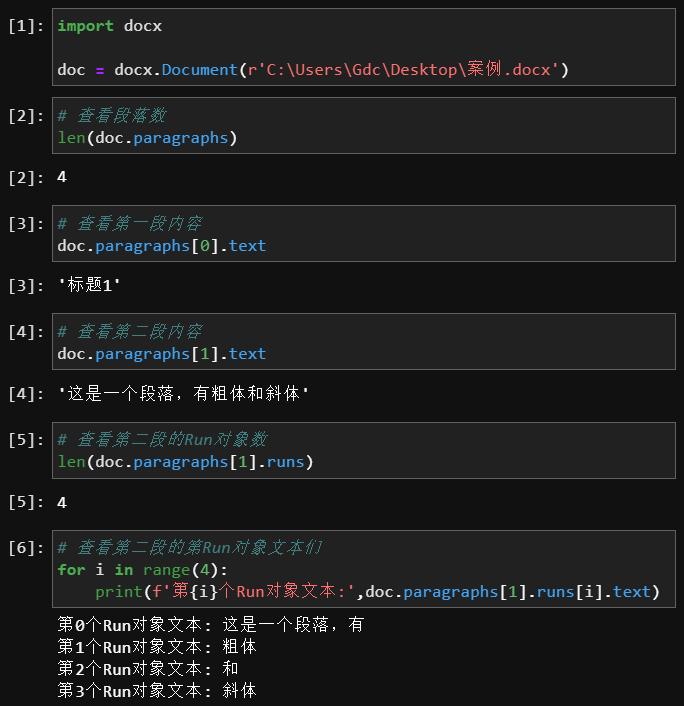Select the [2] input prompt beside the code cell
The image size is (684, 706).
[26, 116]
